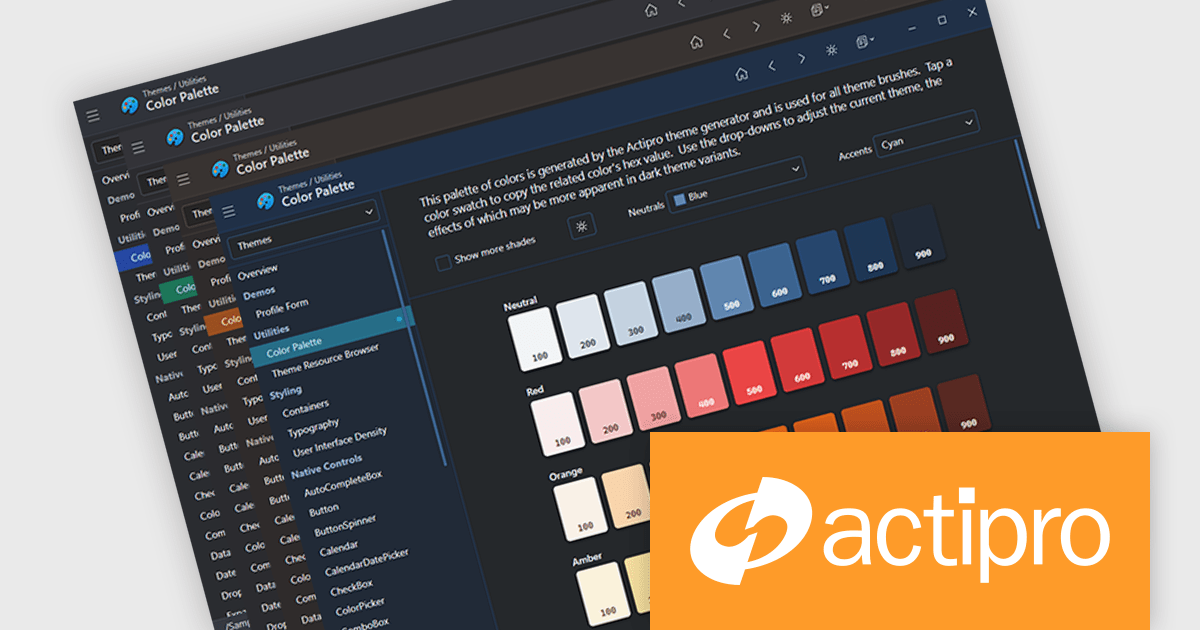Open the hamburger menu in the brown window
This screenshot has width=1200, height=630.
[x=183, y=179]
